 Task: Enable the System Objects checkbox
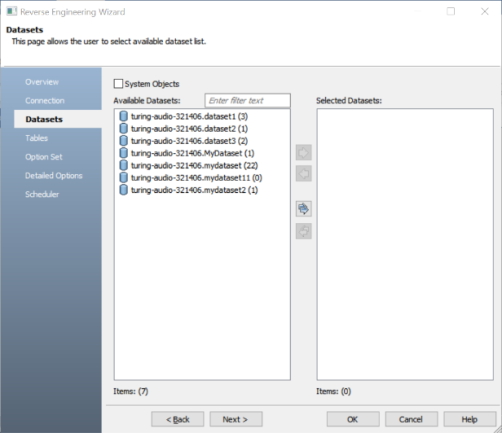pos(118,83)
